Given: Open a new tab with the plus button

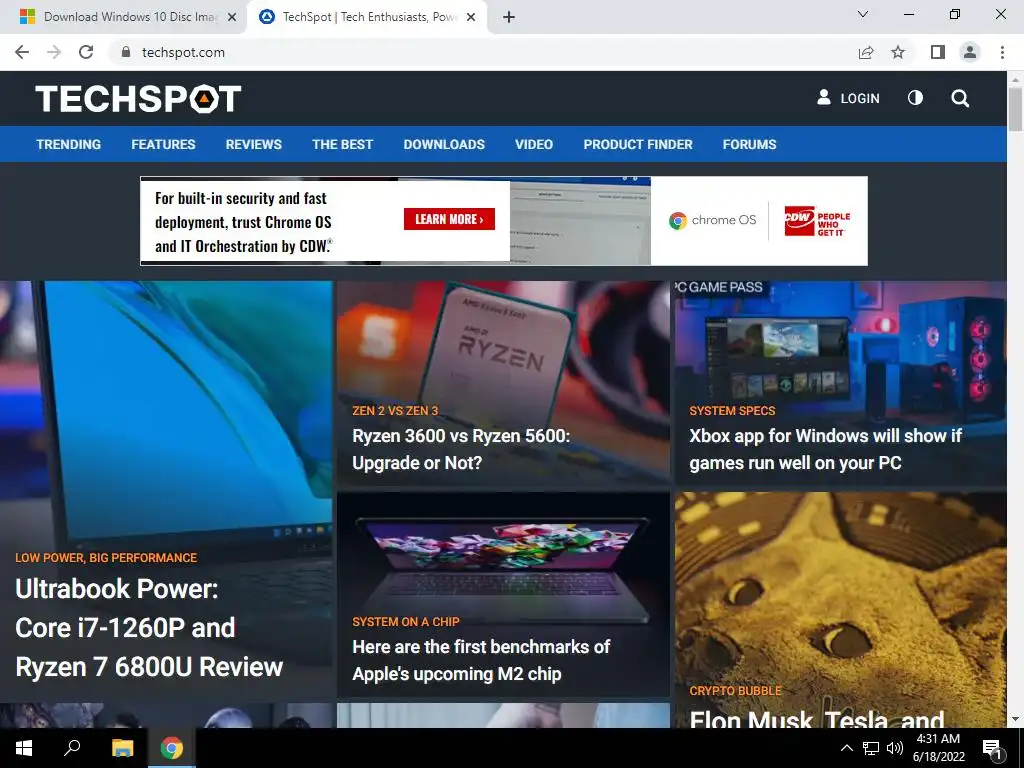Looking at the screenshot, I should point(509,17).
